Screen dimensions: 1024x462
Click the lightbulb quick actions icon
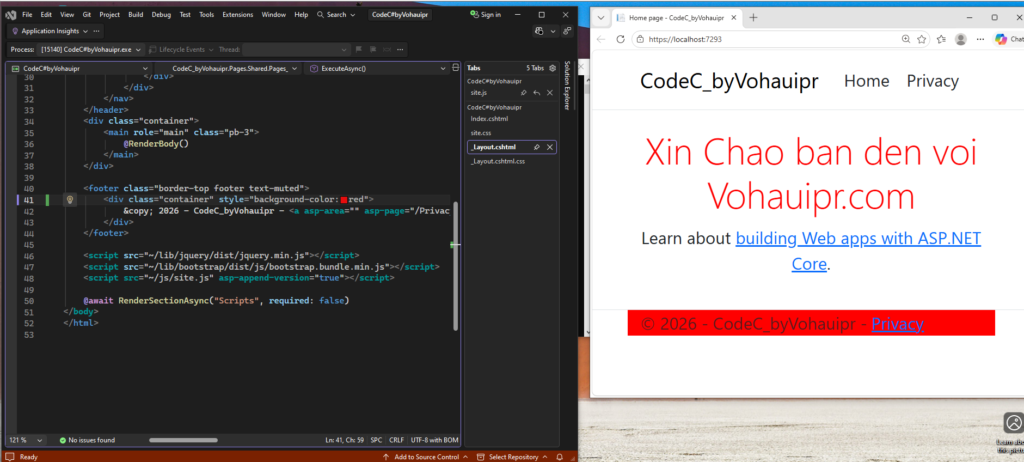[70, 200]
